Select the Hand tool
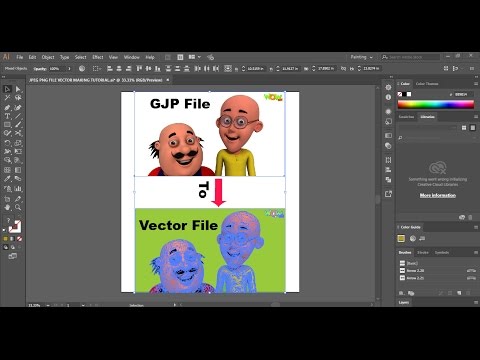 tap(7, 207)
